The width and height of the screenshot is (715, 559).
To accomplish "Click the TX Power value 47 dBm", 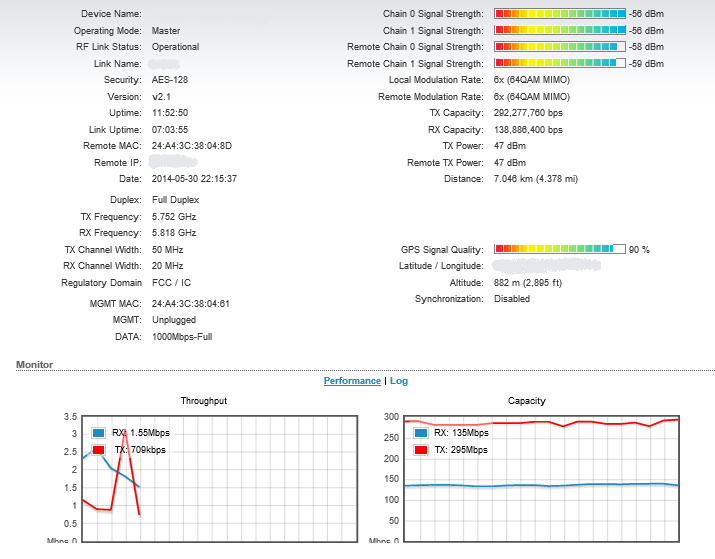I will point(510,146).
